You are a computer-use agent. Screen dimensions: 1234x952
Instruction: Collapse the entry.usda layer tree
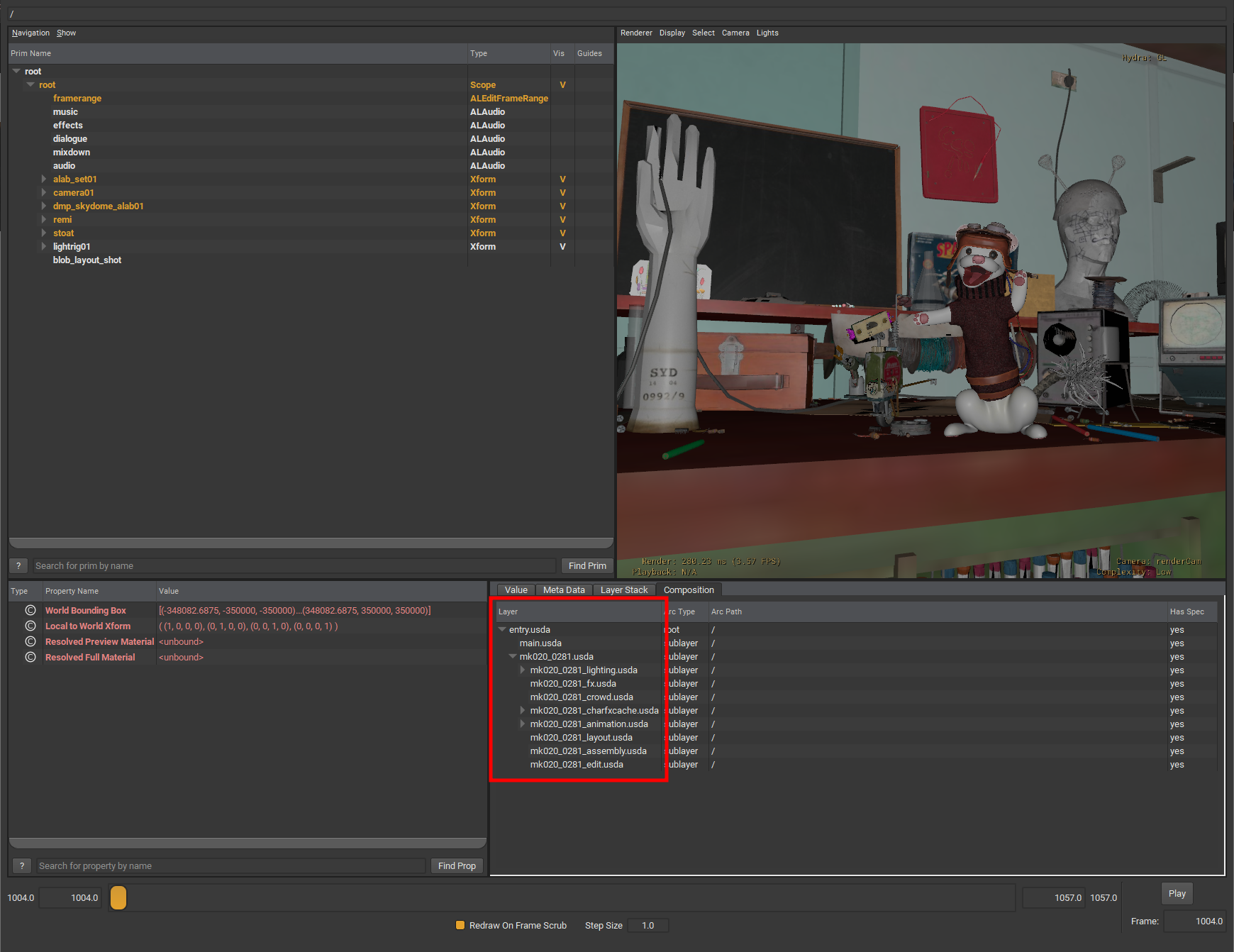click(x=502, y=629)
